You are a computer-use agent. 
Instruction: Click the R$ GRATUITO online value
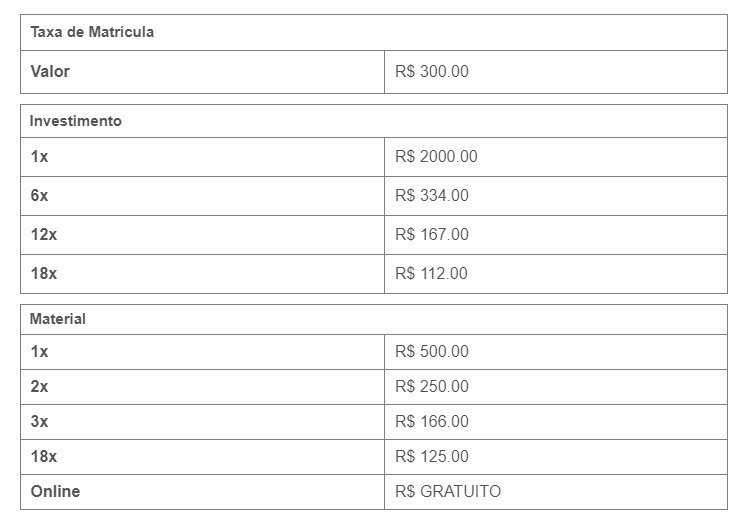coord(448,492)
